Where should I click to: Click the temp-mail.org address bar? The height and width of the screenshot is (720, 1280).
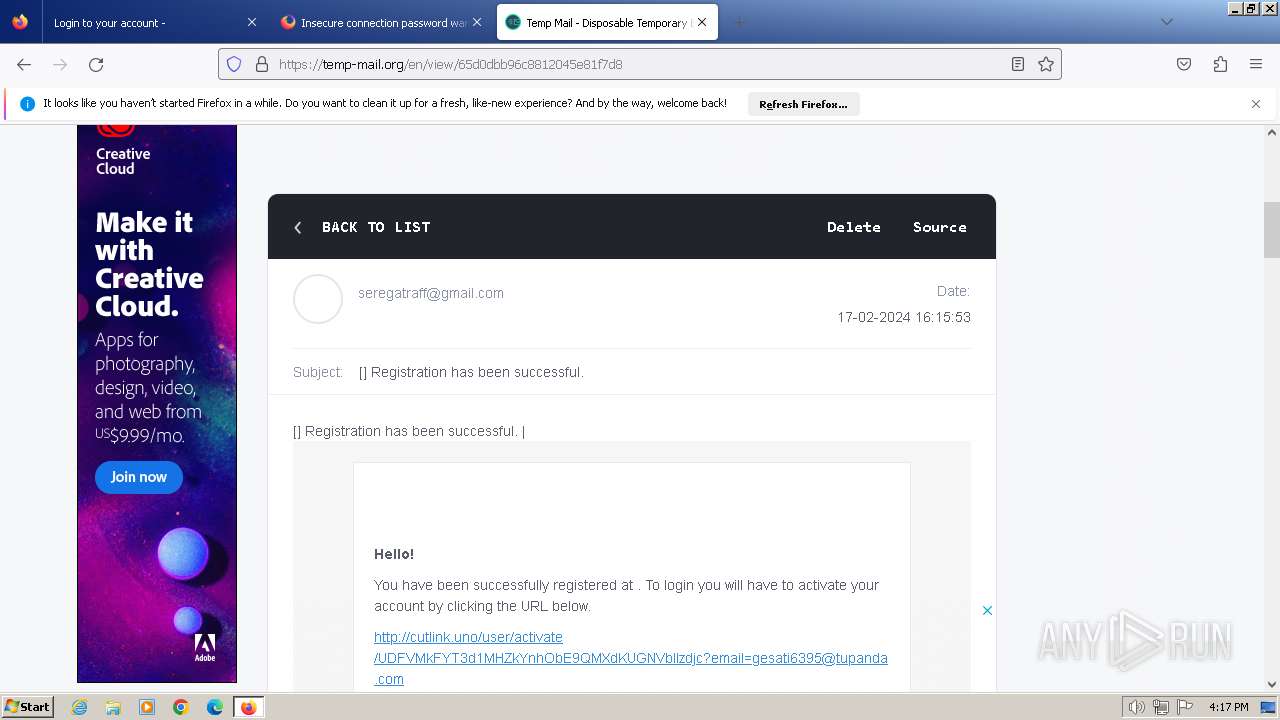point(640,64)
